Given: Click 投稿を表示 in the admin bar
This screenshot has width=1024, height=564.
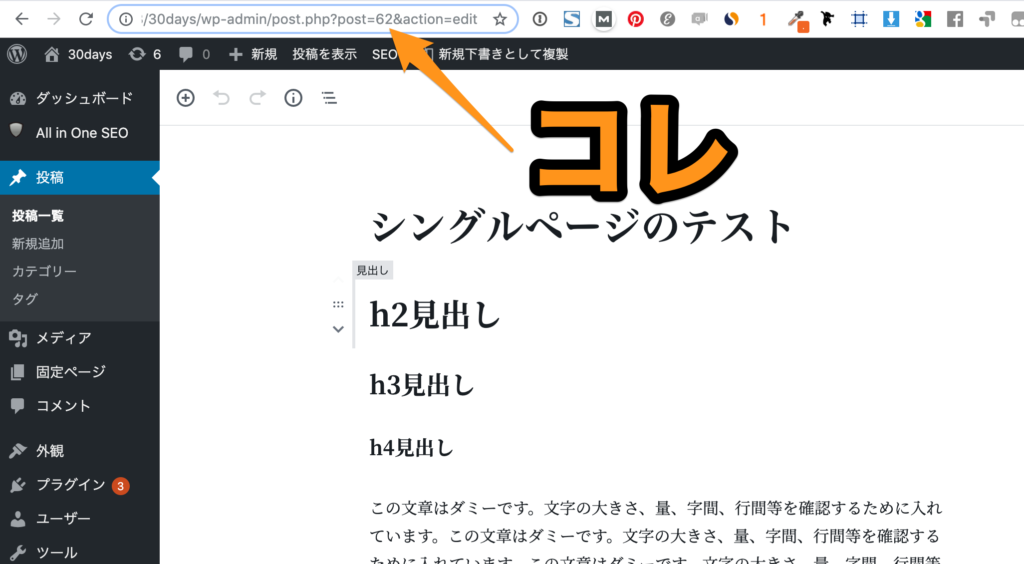Looking at the screenshot, I should (x=324, y=54).
